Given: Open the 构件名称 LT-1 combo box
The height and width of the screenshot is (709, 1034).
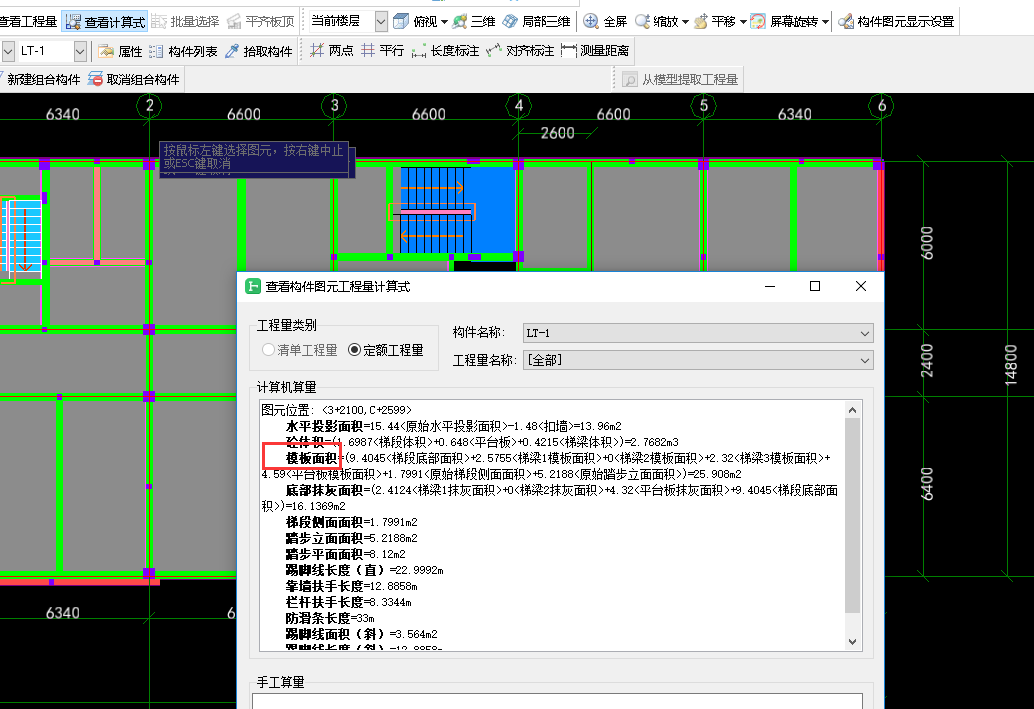Looking at the screenshot, I should tap(698, 333).
